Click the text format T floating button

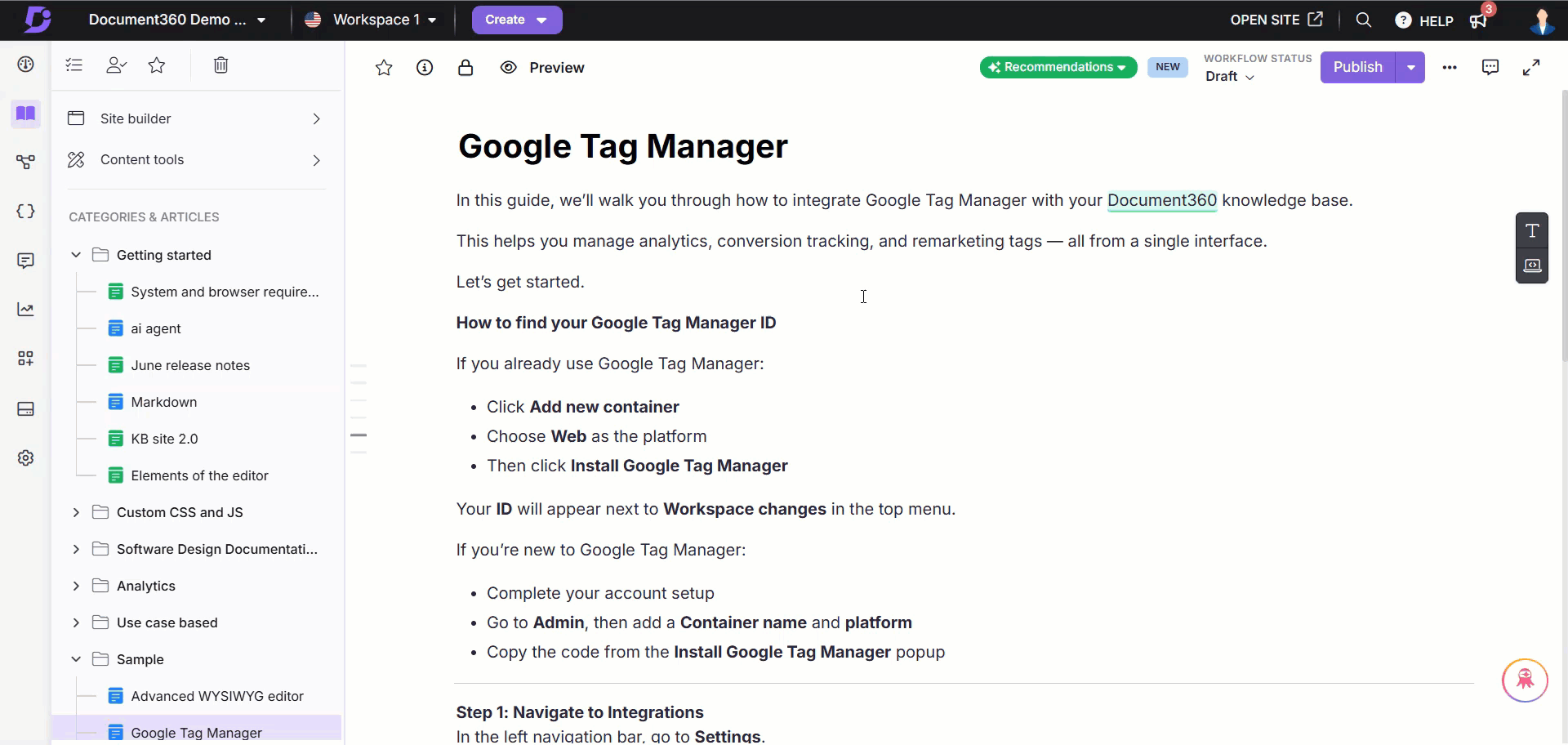tap(1532, 230)
